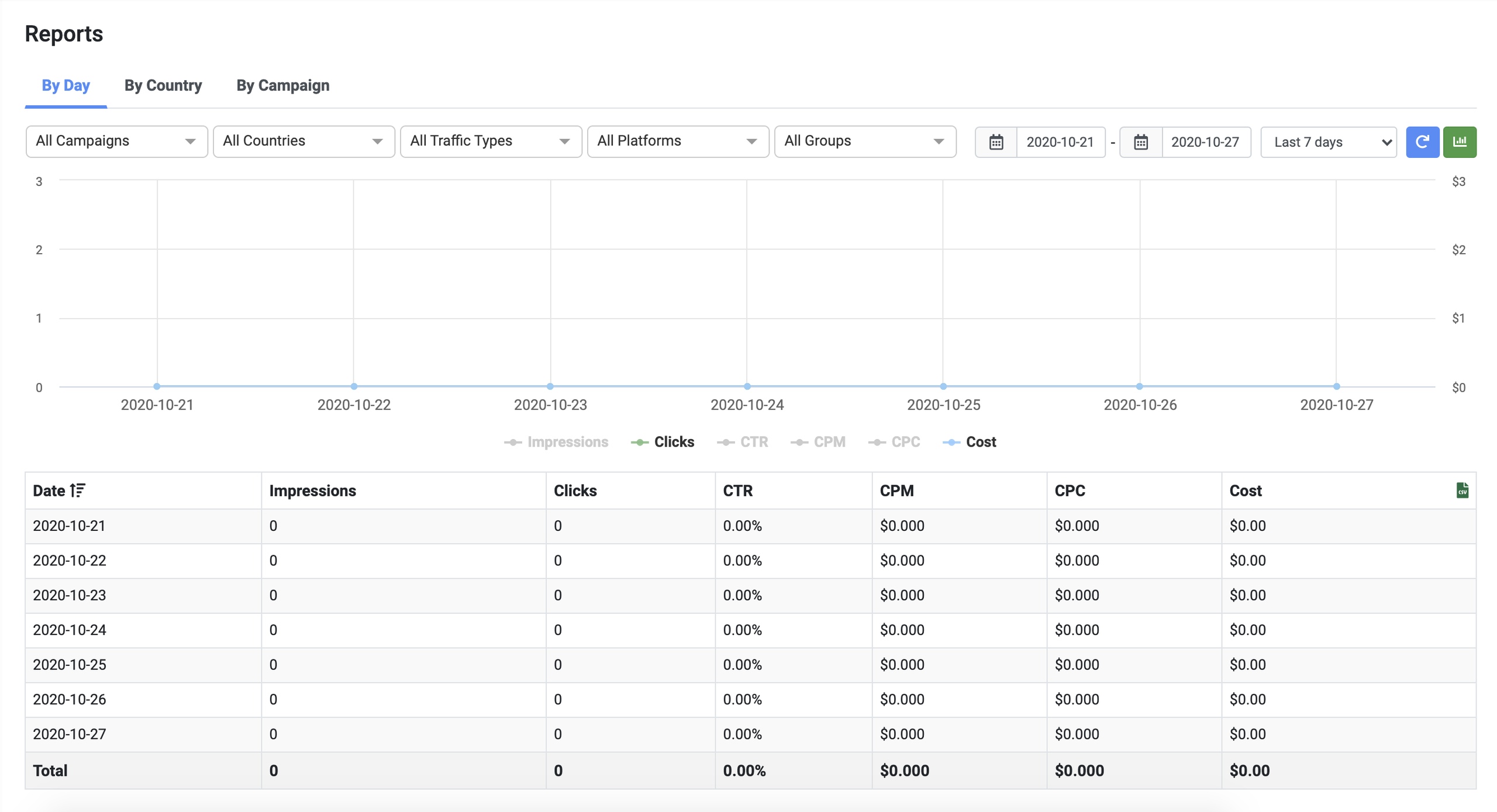This screenshot has height=812, width=1497.
Task: Switch to the By Campaign tab
Action: (282, 85)
